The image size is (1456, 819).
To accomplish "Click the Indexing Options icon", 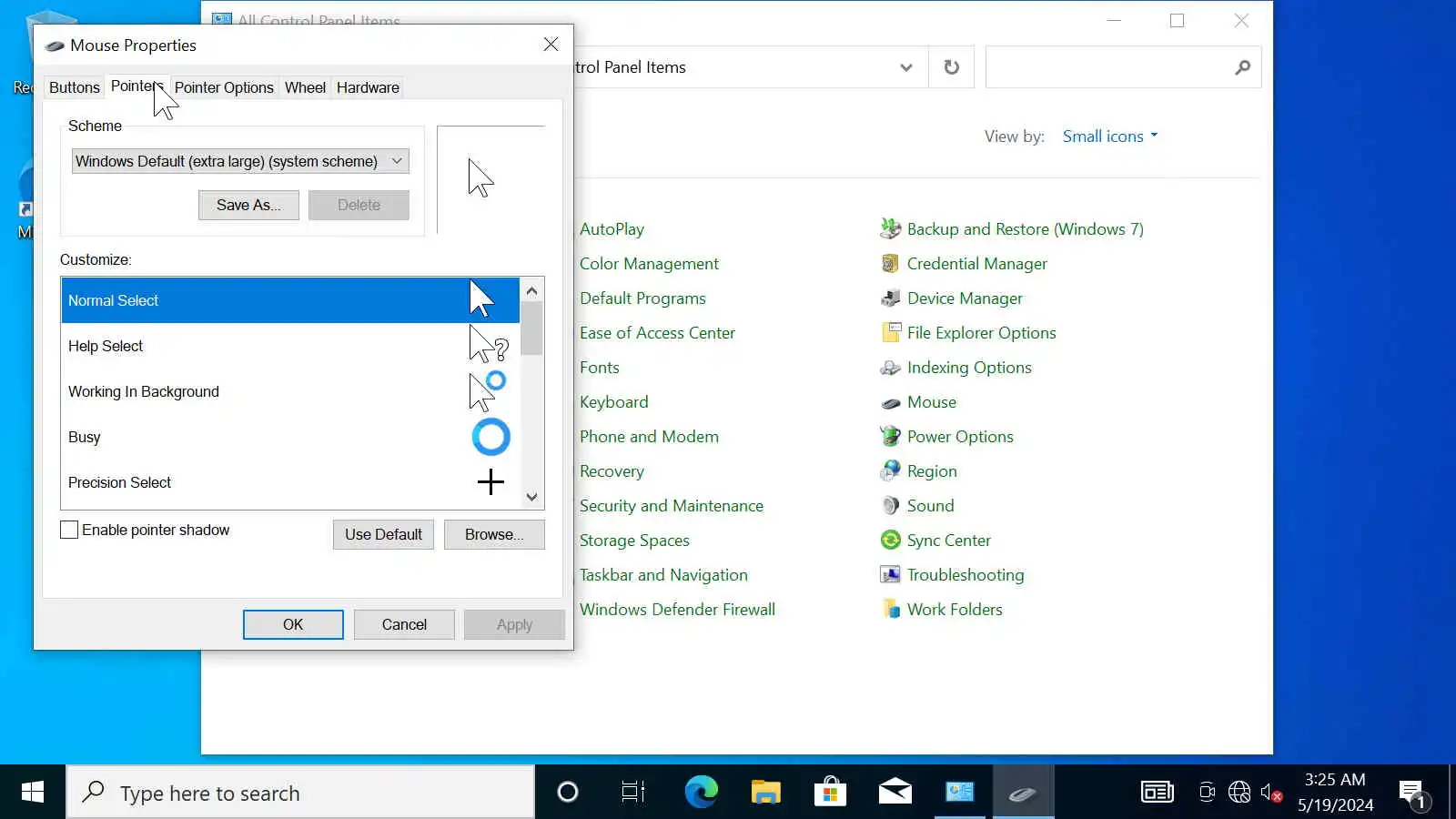I will pyautogui.click(x=890, y=368).
